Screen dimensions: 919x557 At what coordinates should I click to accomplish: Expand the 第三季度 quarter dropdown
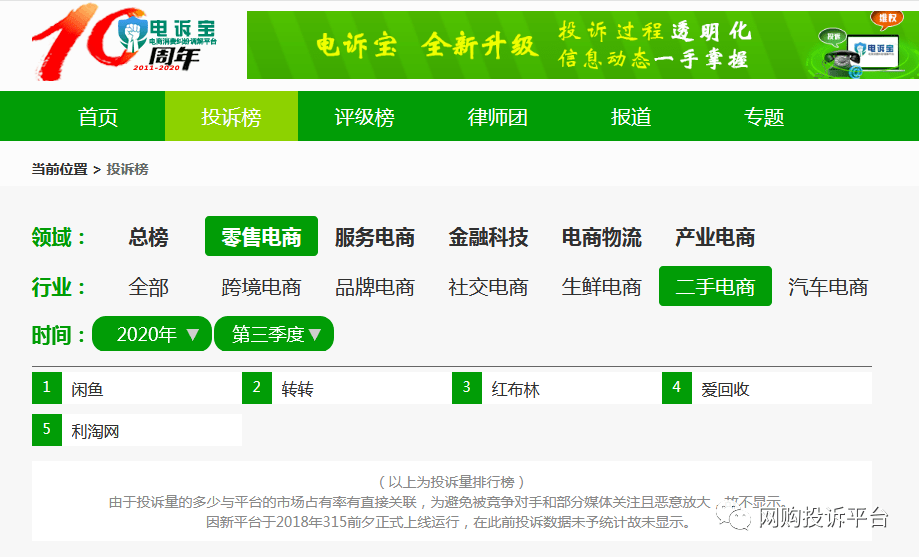point(274,334)
